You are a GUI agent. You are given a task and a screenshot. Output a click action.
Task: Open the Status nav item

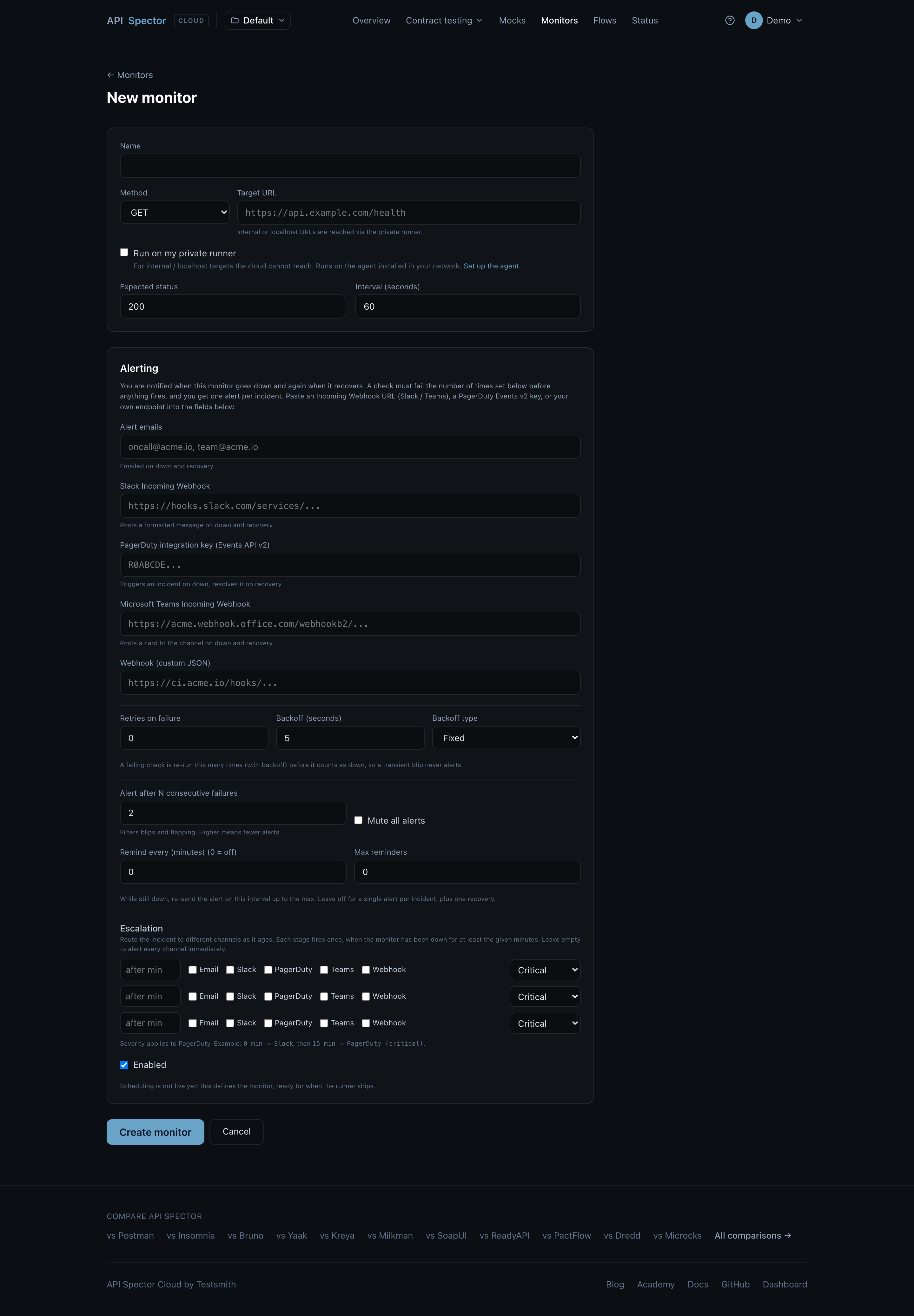(644, 21)
